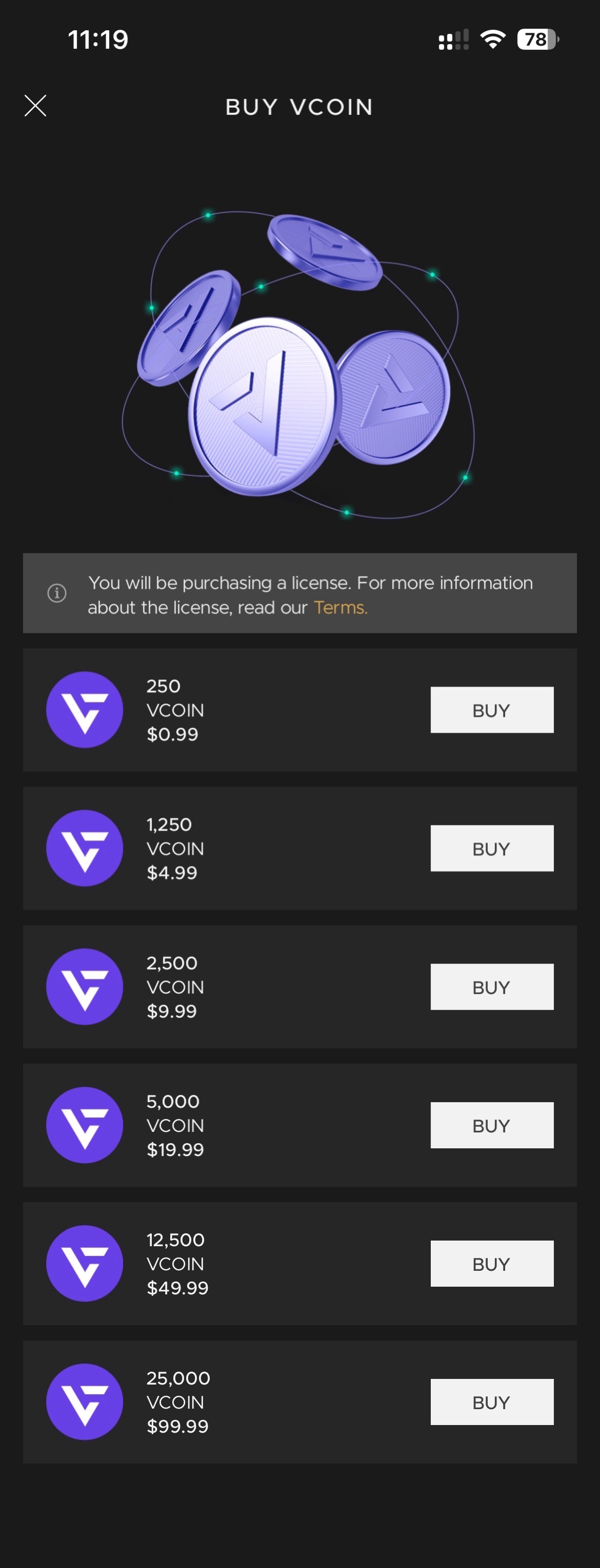Buy 12,500 VCoin for $49.99
Image resolution: width=600 pixels, height=1568 pixels.
point(492,1264)
